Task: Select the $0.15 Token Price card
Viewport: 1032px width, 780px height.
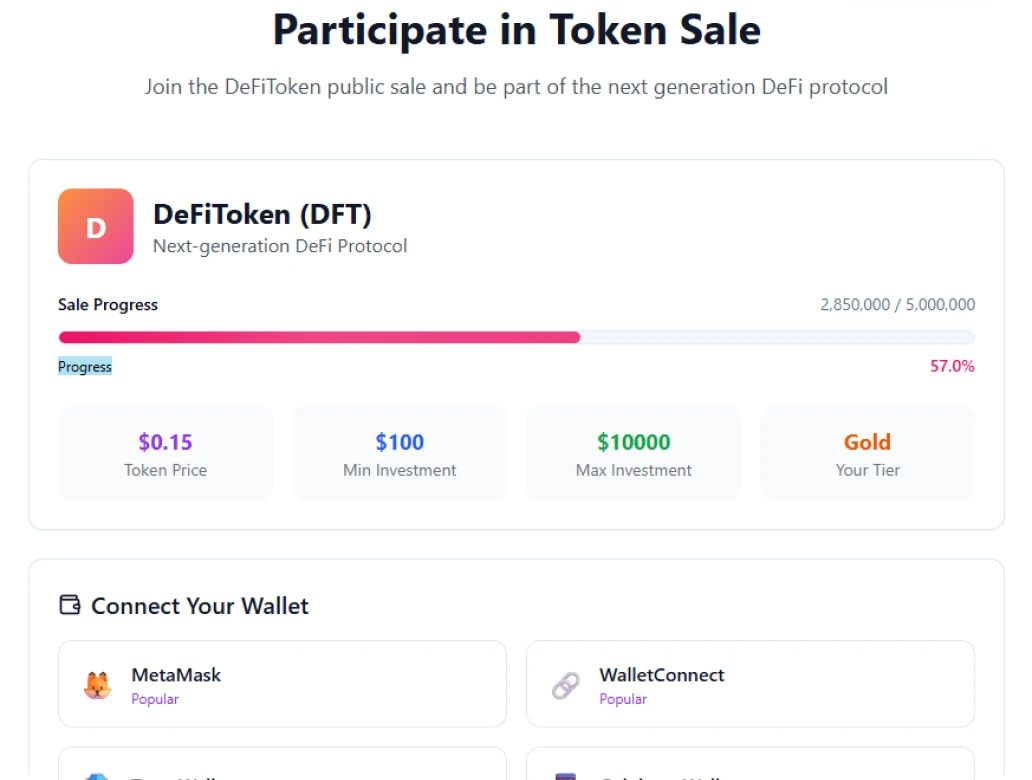Action: pyautogui.click(x=165, y=452)
